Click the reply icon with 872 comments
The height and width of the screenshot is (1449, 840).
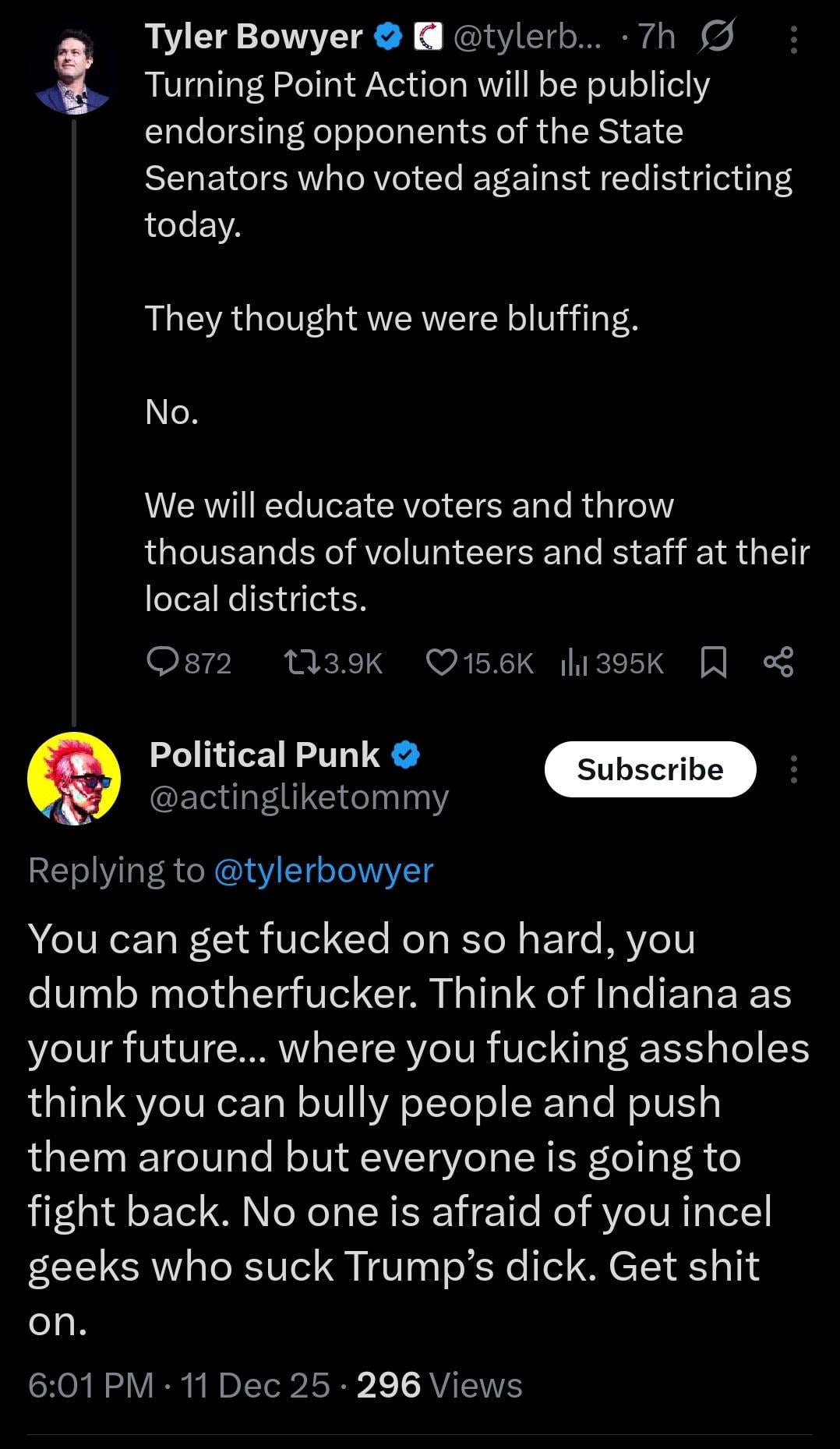[163, 662]
